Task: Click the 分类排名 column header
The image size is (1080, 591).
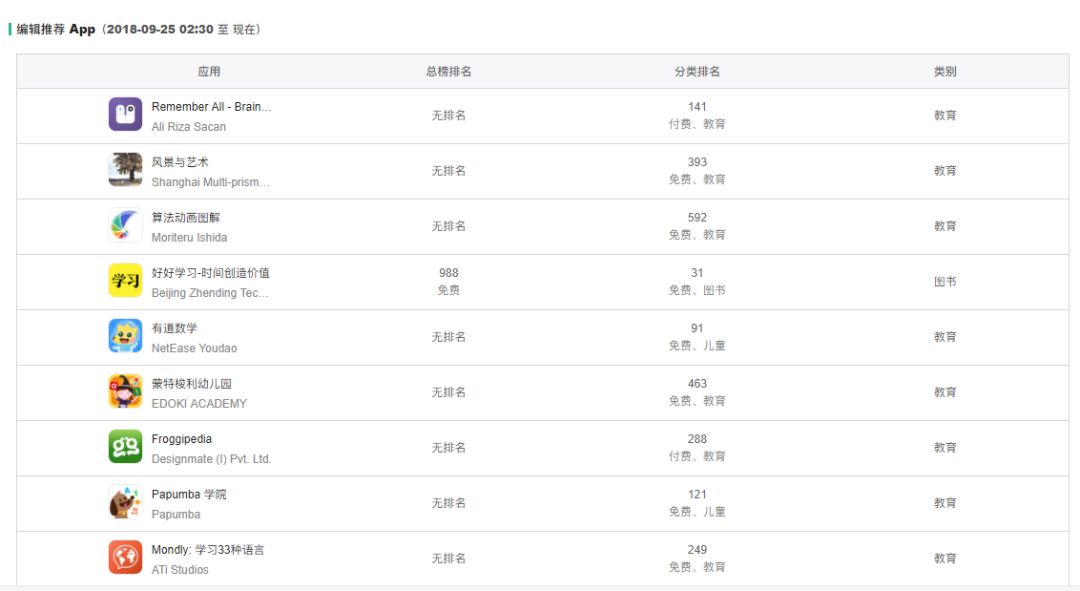Action: tap(697, 71)
